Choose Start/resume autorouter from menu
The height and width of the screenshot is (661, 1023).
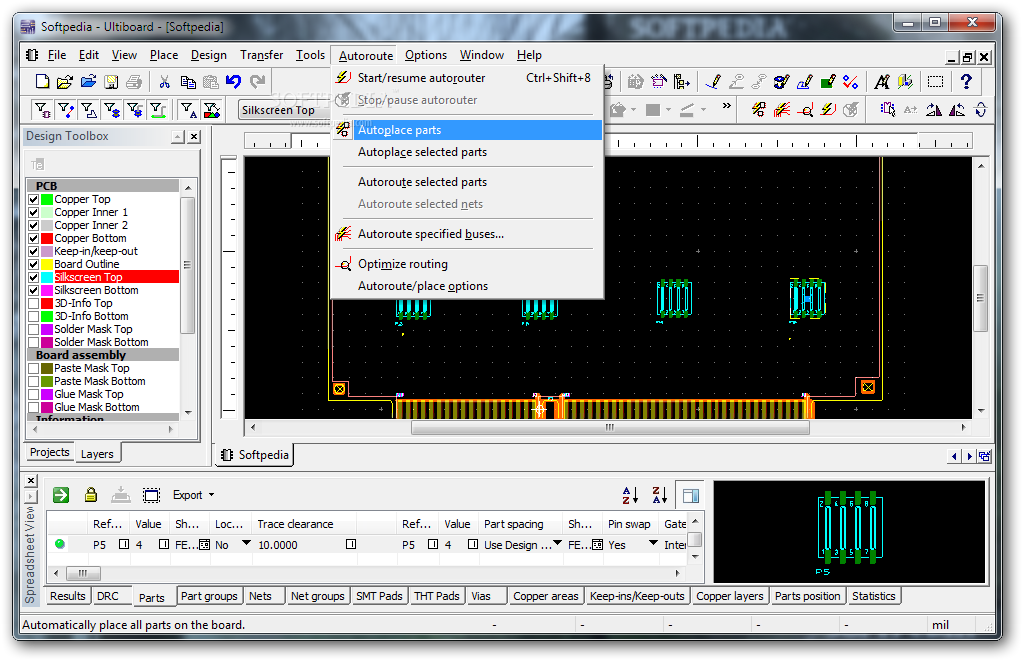click(x=468, y=78)
